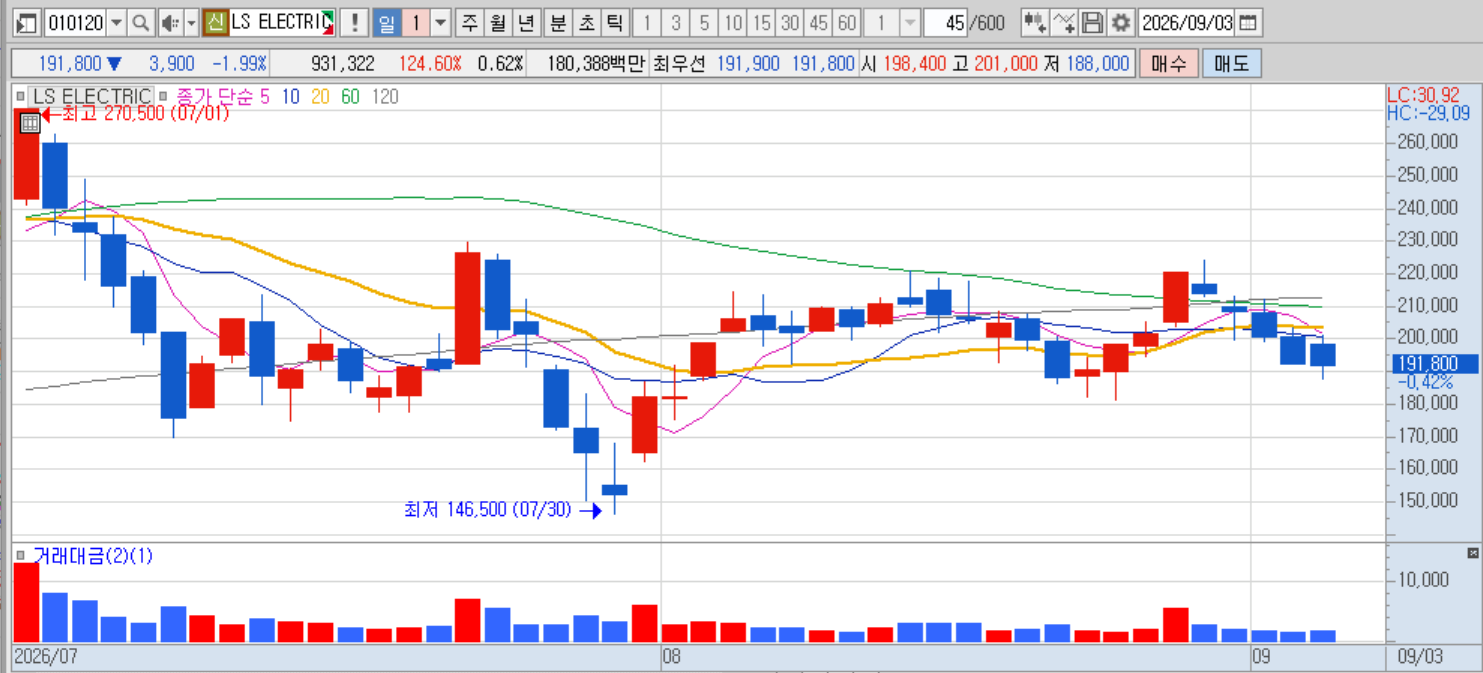
Task: Click volume value 931,322
Action: click(x=343, y=63)
